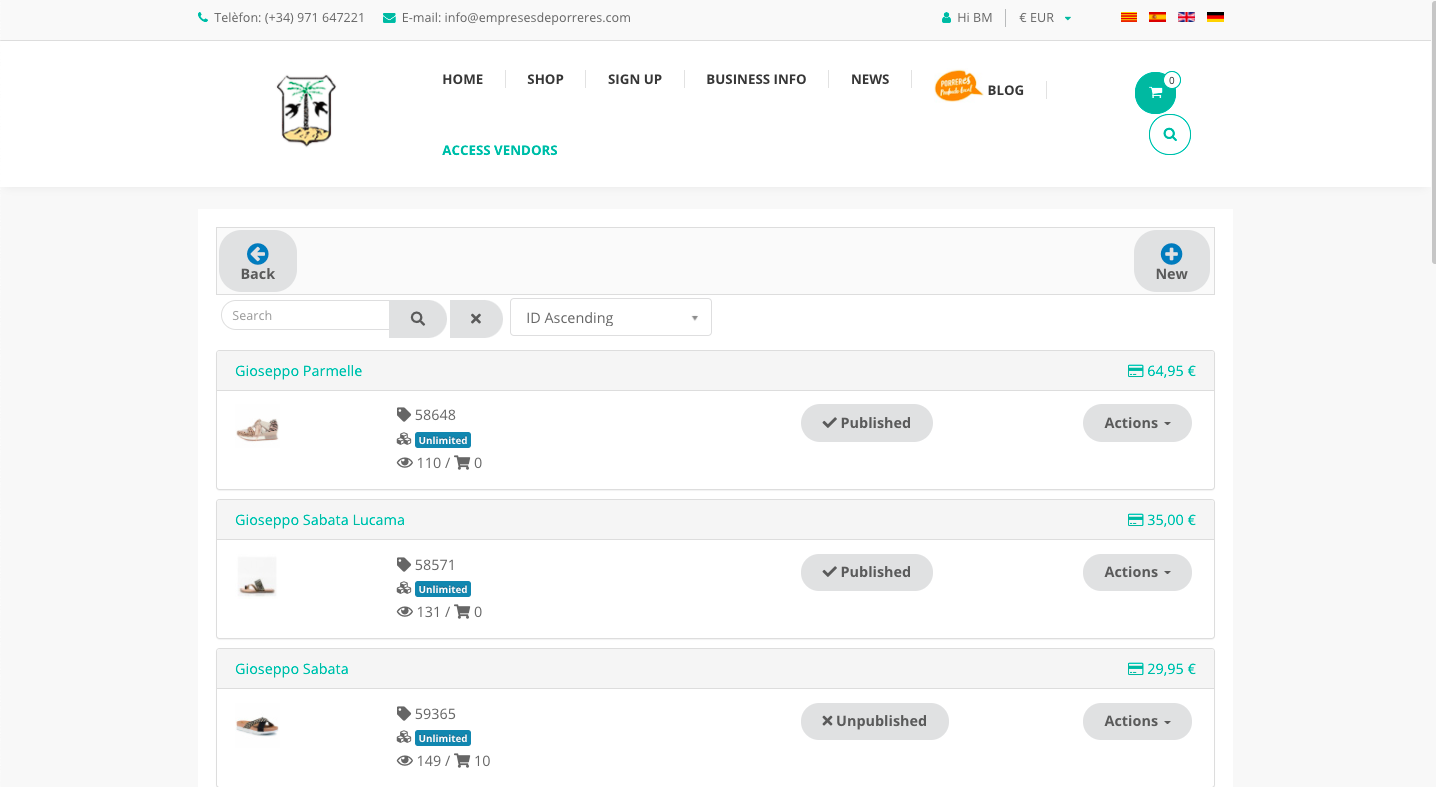Click the stock cubes icon for Gioseppo Parmelle
The width and height of the screenshot is (1436, 787).
[404, 439]
